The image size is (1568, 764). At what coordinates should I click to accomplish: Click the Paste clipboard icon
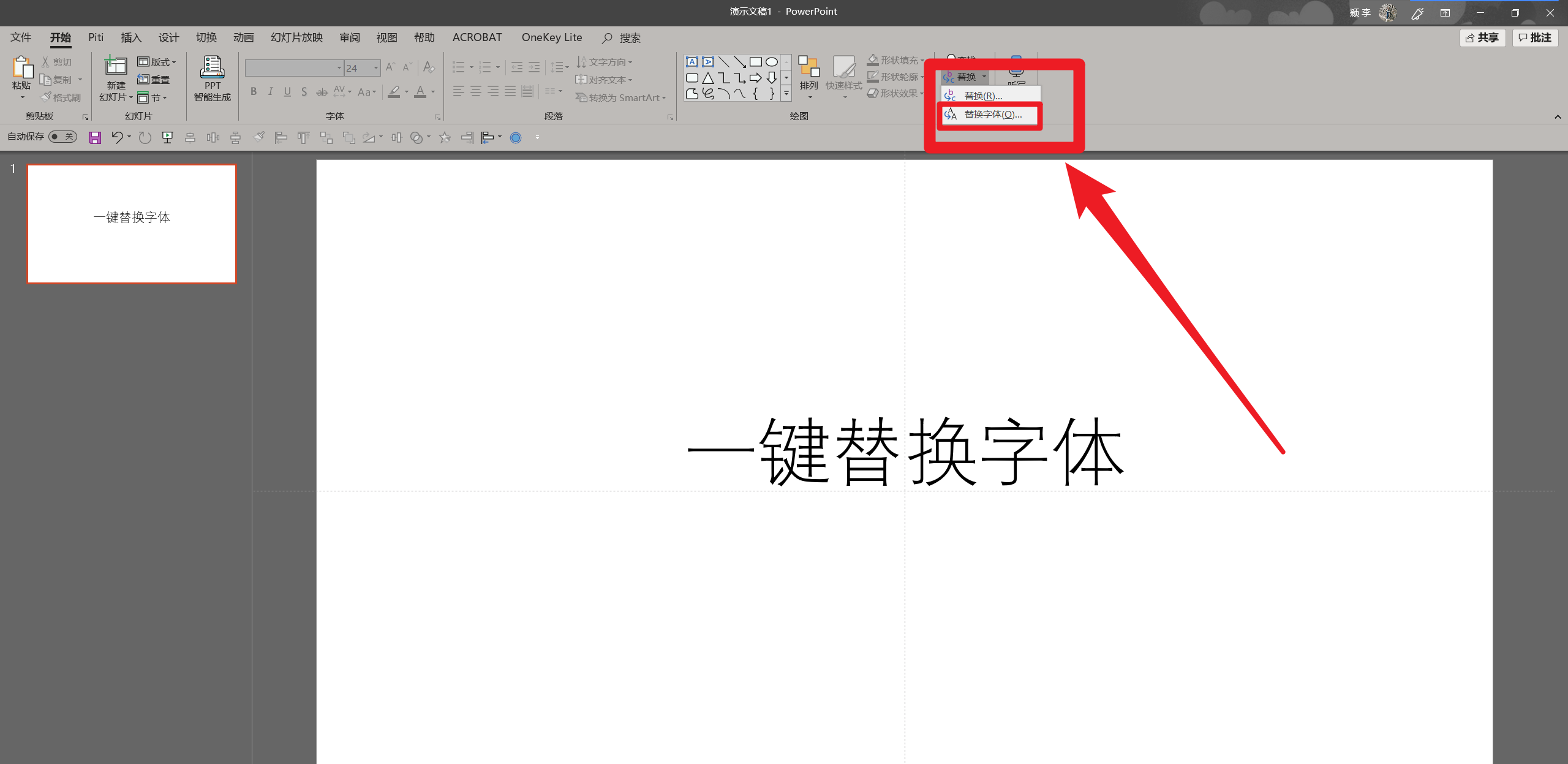click(22, 67)
